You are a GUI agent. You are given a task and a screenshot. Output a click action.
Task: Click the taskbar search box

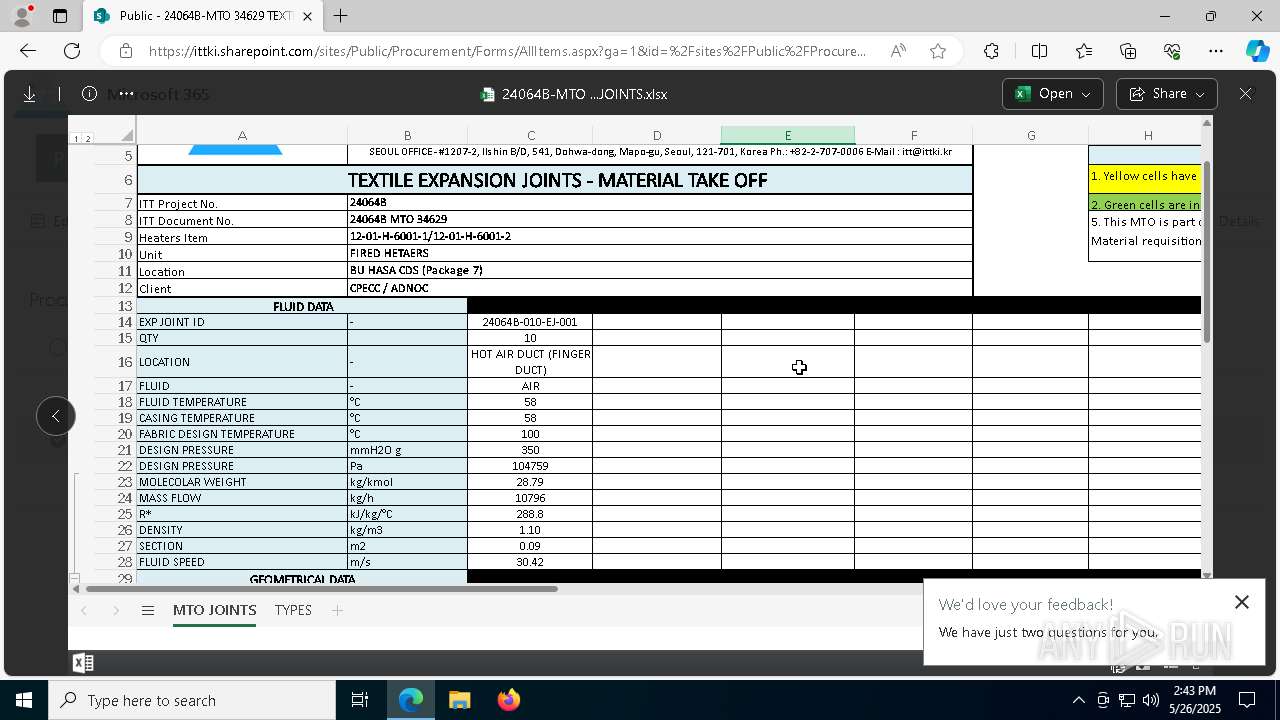(192, 700)
